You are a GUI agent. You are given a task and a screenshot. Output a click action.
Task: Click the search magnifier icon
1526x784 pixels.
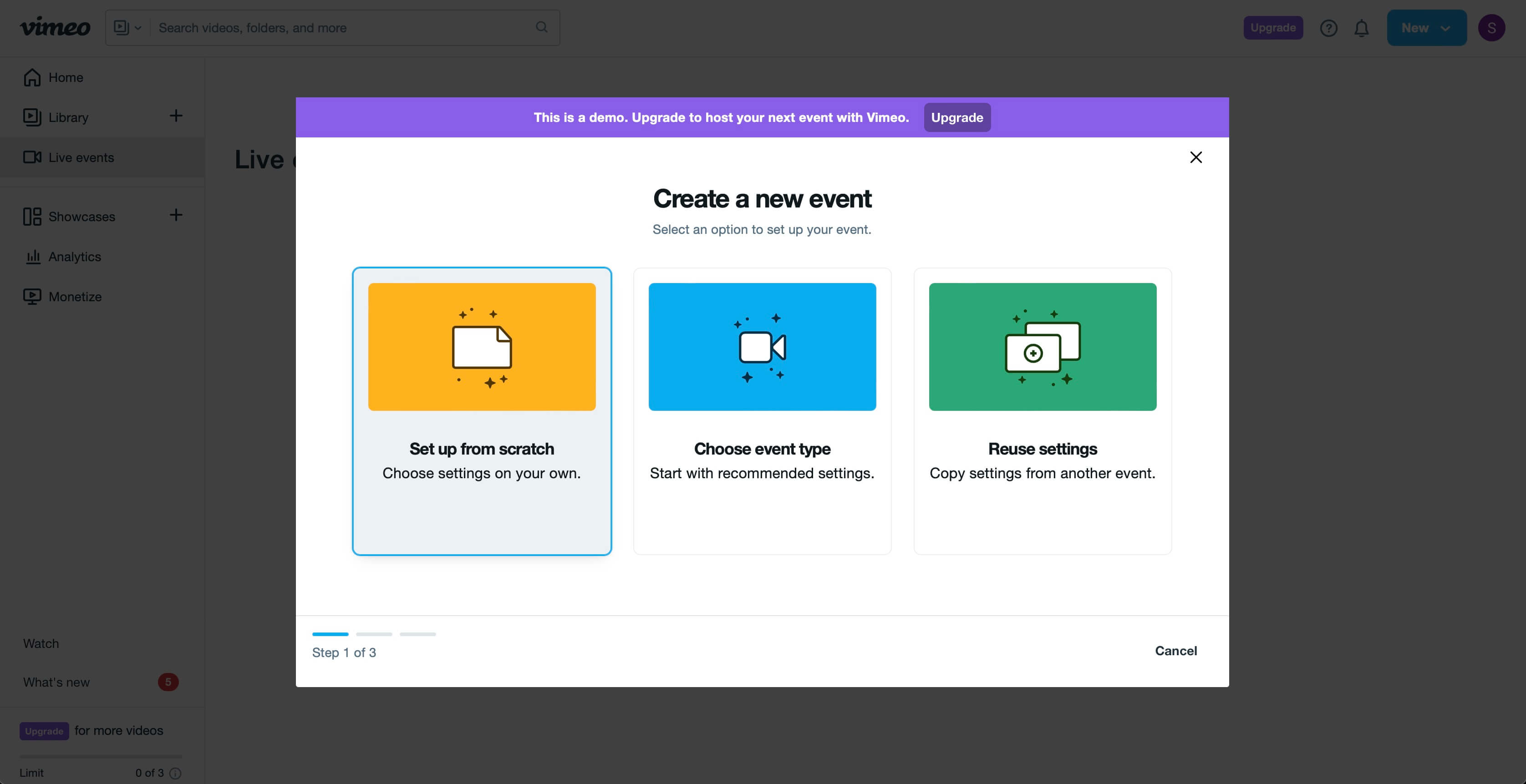[541, 27]
